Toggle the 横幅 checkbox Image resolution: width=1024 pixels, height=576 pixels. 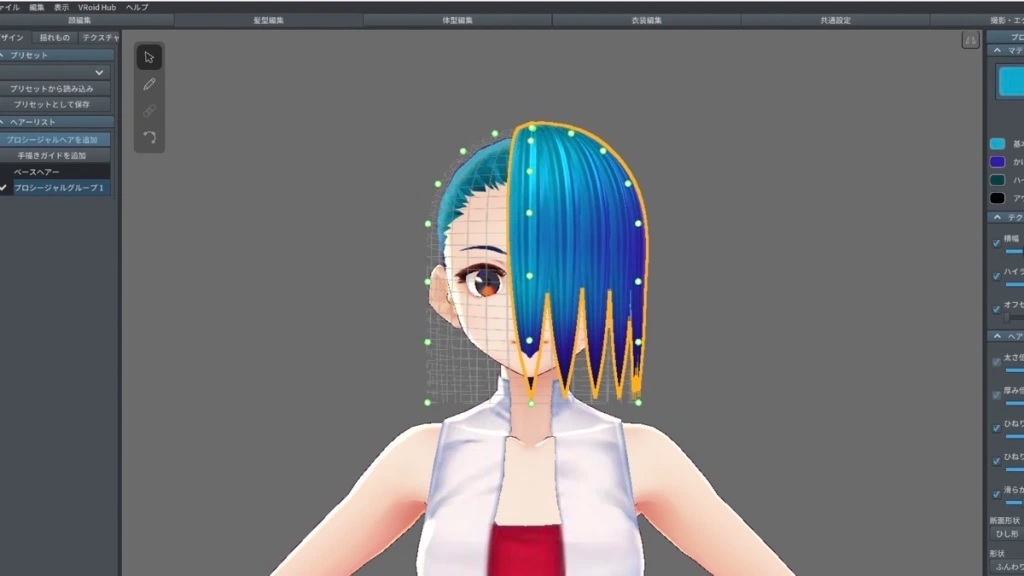[996, 242]
